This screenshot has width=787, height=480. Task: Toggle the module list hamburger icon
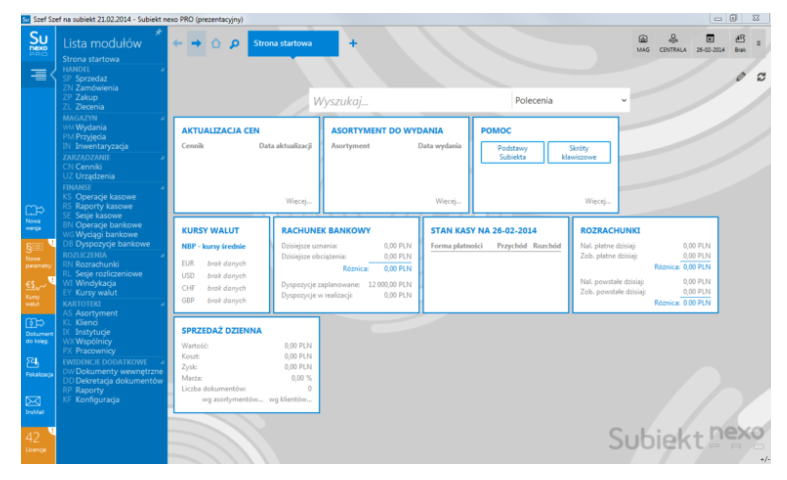click(x=38, y=74)
